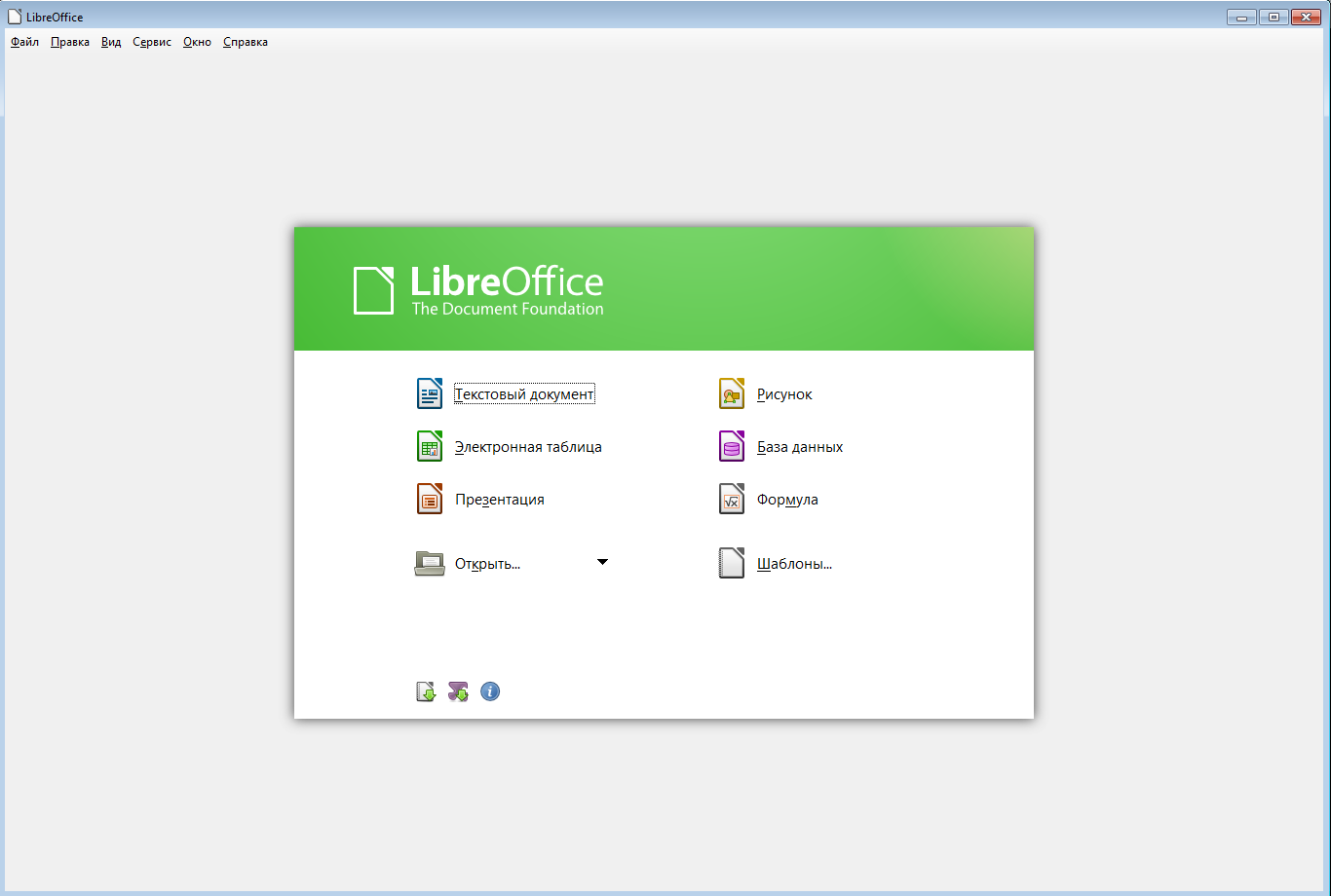This screenshot has height=896, width=1331.
Task: Minimize the LibreOffice window
Action: click(1241, 17)
